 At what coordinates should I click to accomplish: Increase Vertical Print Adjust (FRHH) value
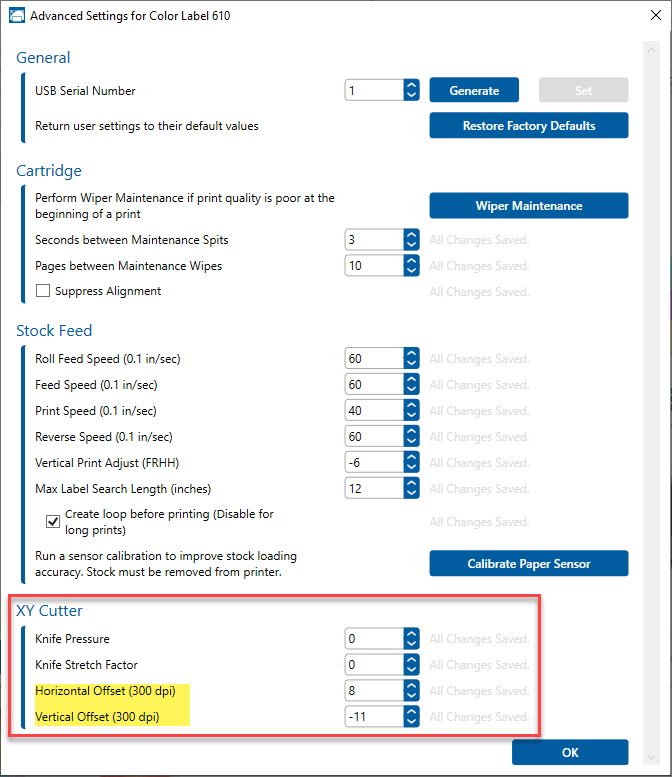point(411,457)
